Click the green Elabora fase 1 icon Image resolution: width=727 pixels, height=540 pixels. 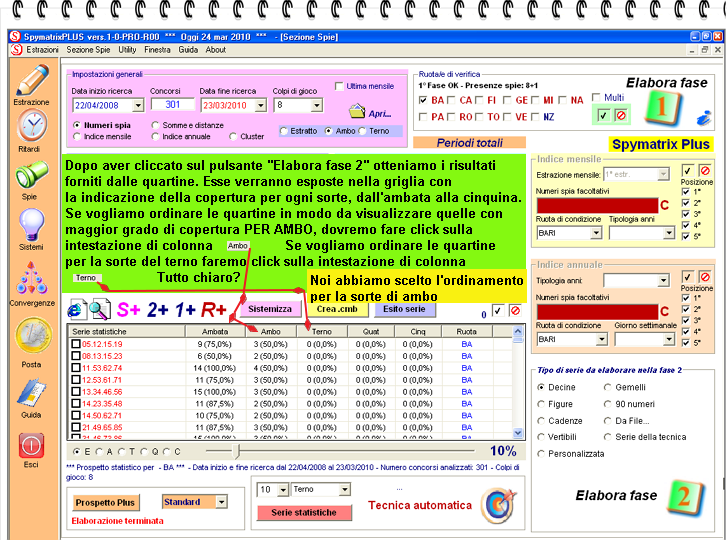click(663, 108)
